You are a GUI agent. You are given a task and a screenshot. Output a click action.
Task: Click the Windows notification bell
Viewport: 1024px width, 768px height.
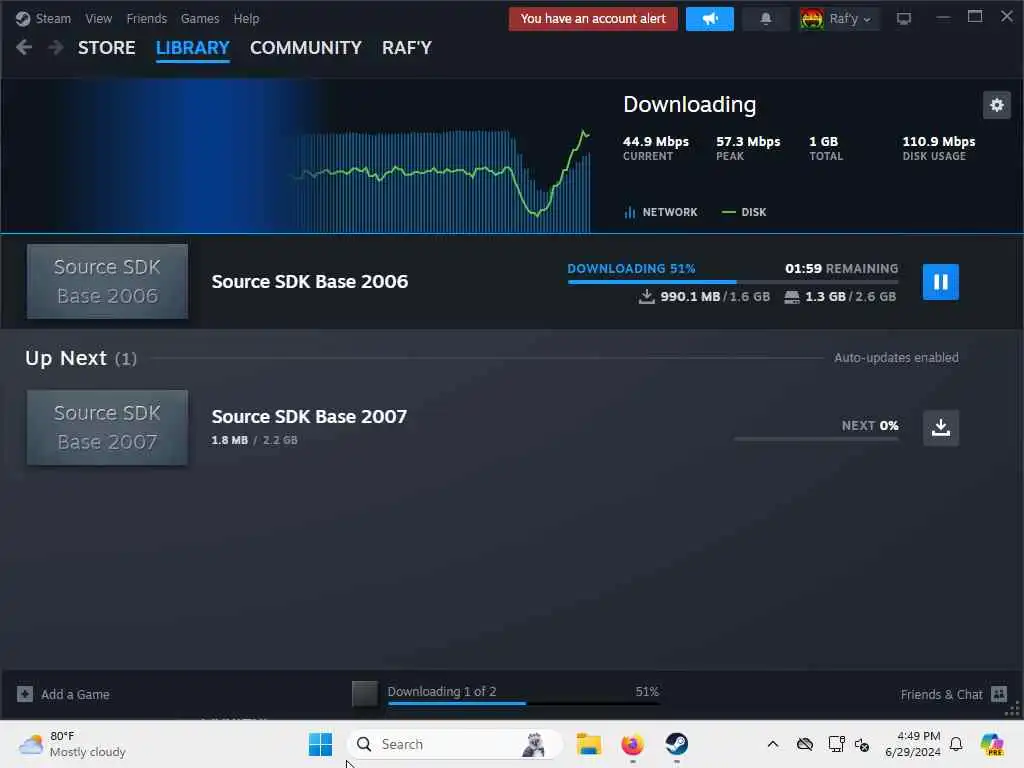point(956,744)
